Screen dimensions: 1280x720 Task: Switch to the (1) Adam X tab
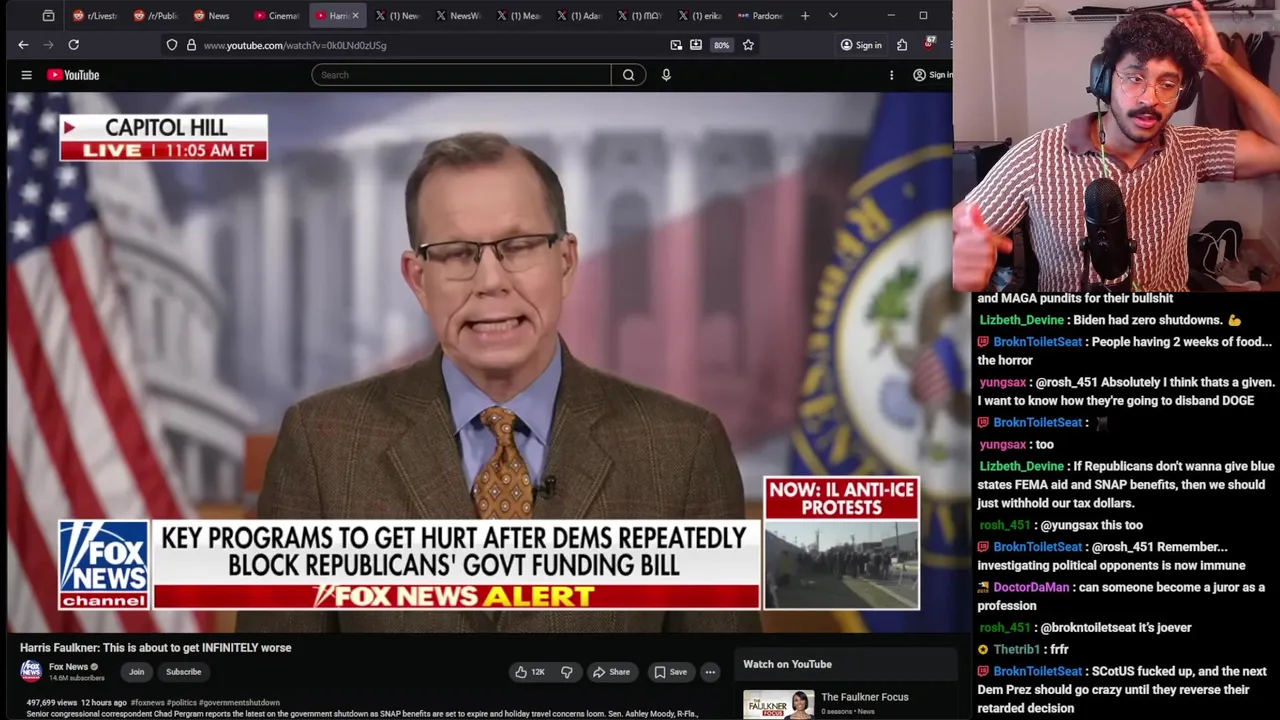click(579, 16)
